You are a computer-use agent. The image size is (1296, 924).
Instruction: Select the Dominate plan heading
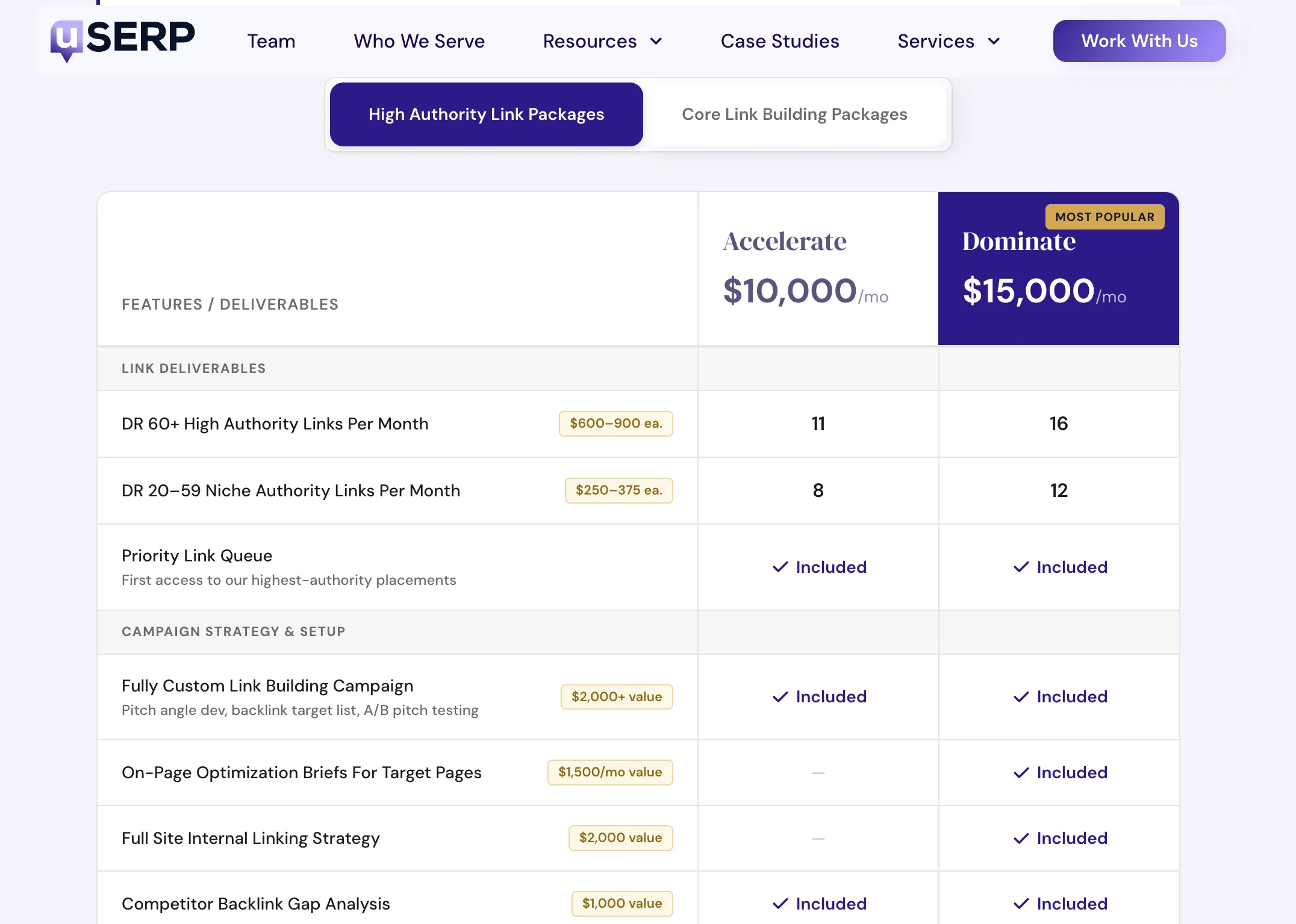tap(1019, 241)
